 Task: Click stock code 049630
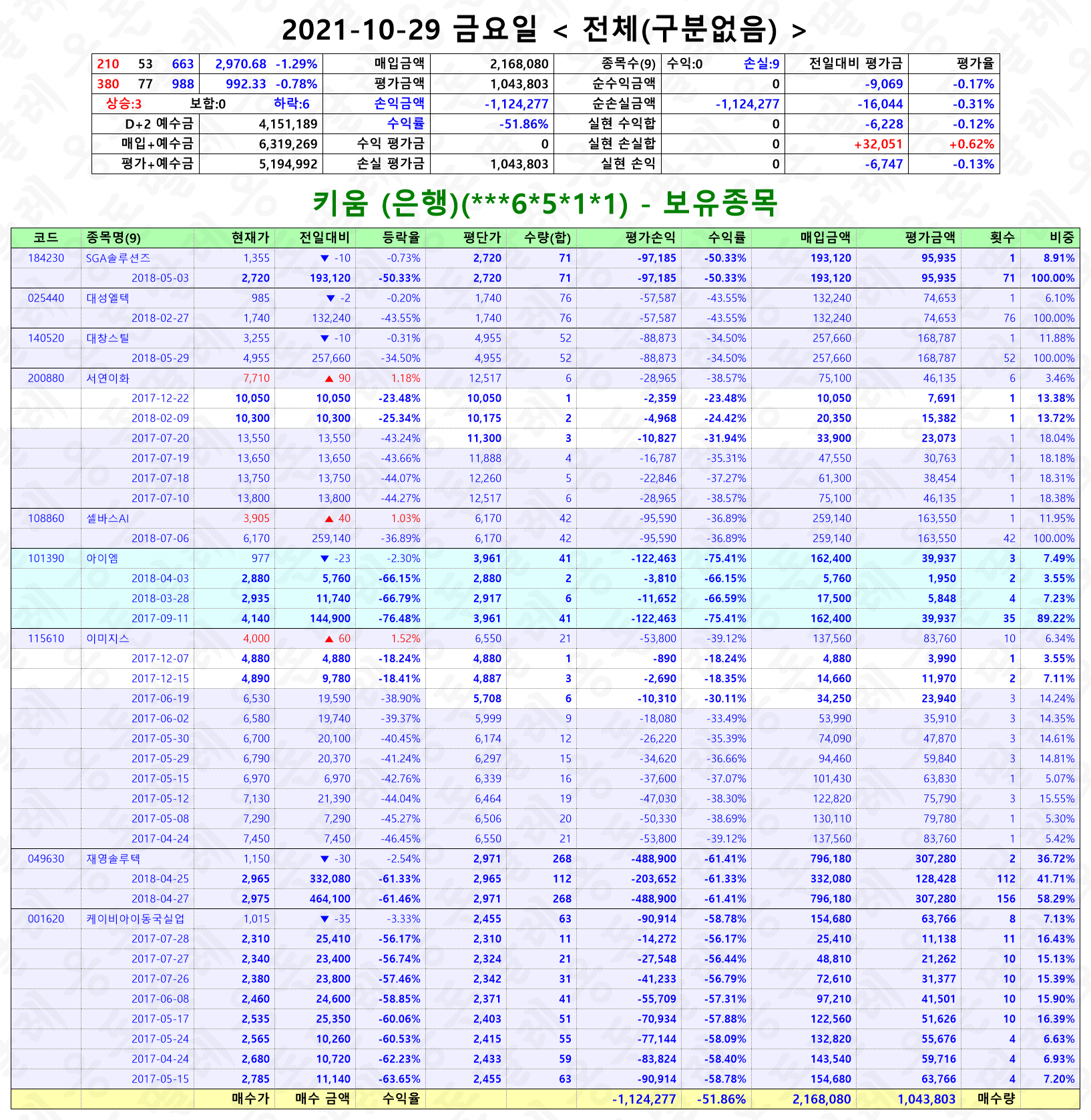pos(46,858)
